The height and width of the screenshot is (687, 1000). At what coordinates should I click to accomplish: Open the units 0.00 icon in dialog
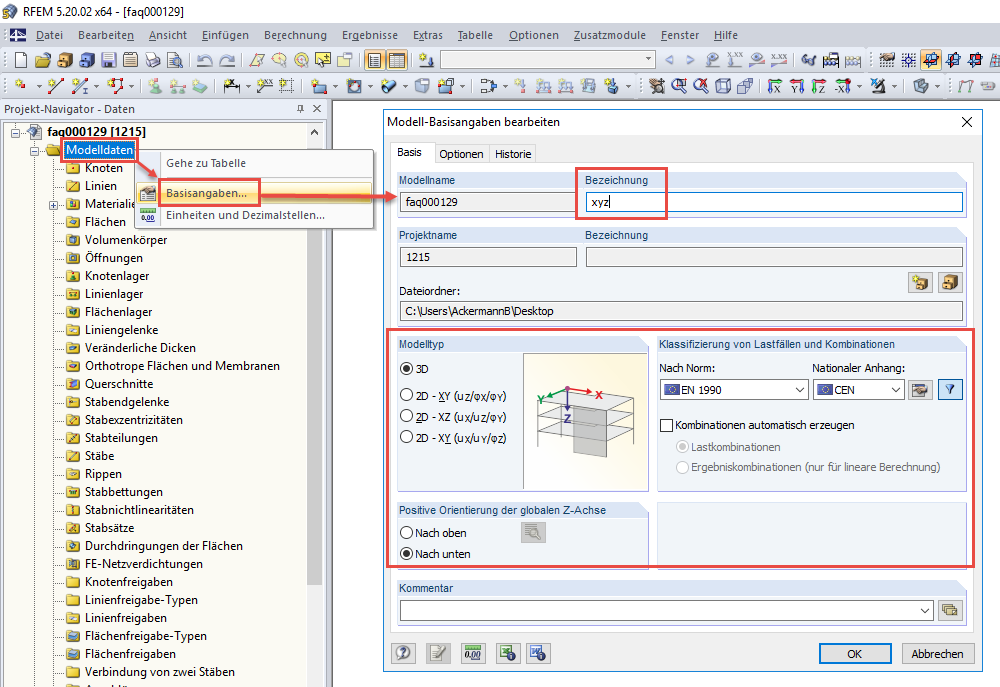473,653
